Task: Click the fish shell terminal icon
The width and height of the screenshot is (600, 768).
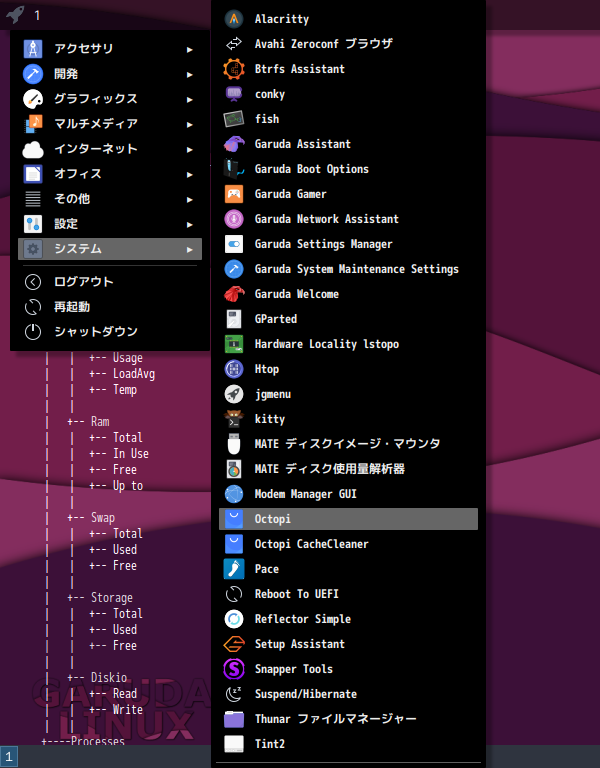Action: [234, 119]
